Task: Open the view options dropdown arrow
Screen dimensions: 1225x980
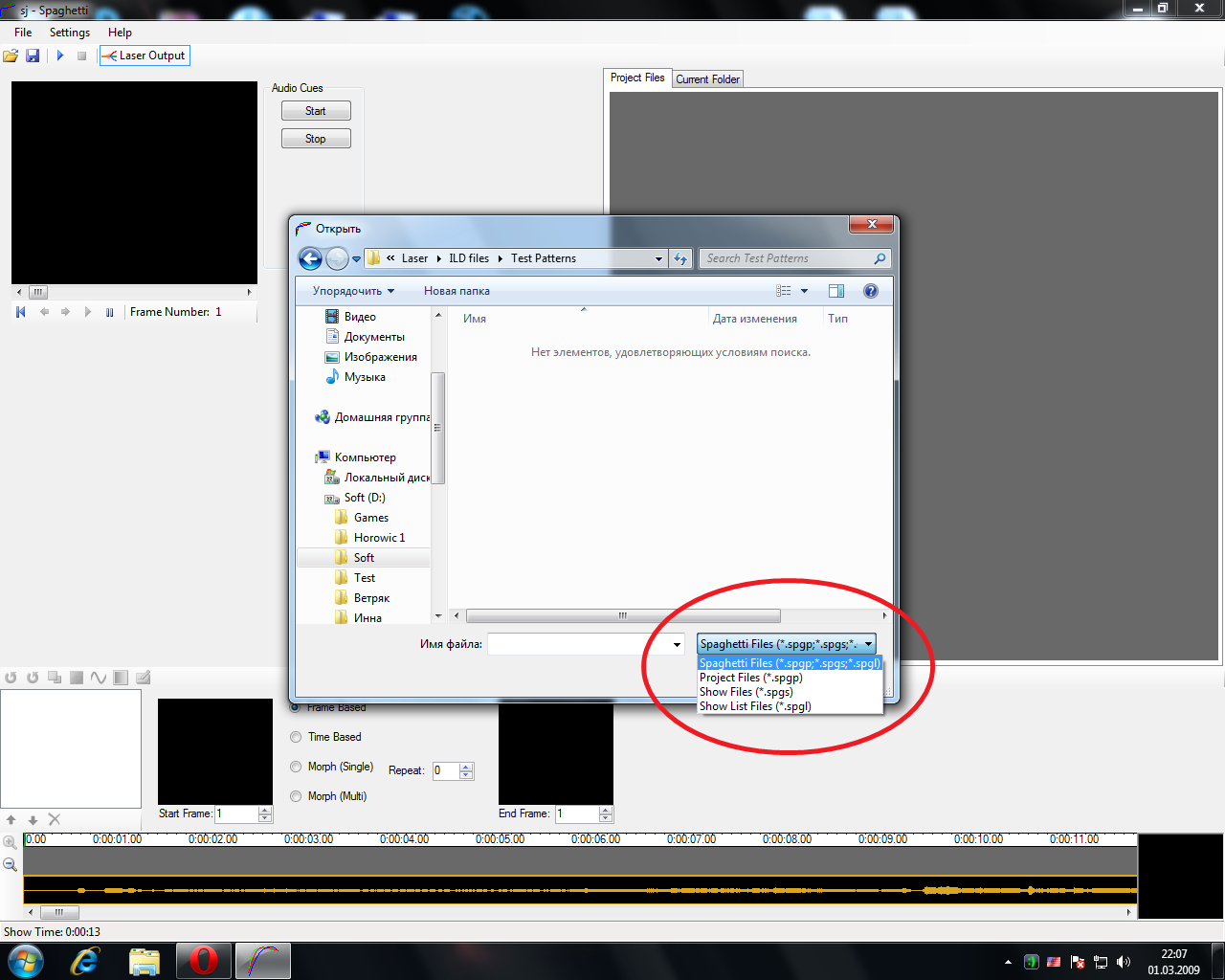Action: coord(804,291)
